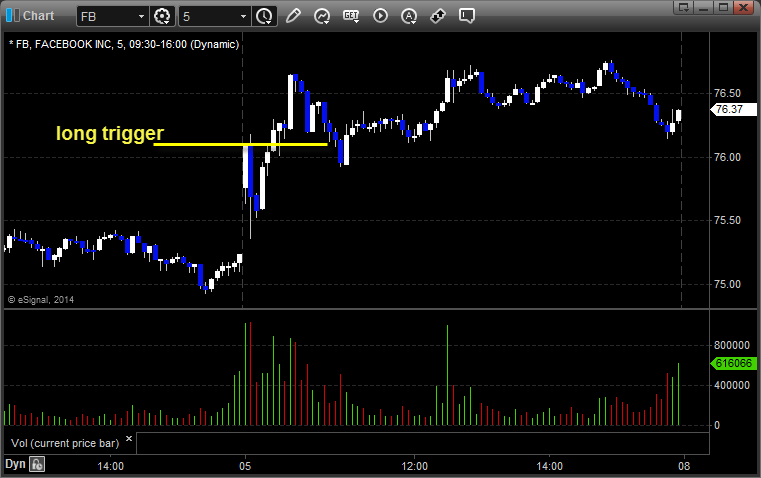Click the swap arrows diamond icon
This screenshot has width=761, height=478.
[438, 16]
